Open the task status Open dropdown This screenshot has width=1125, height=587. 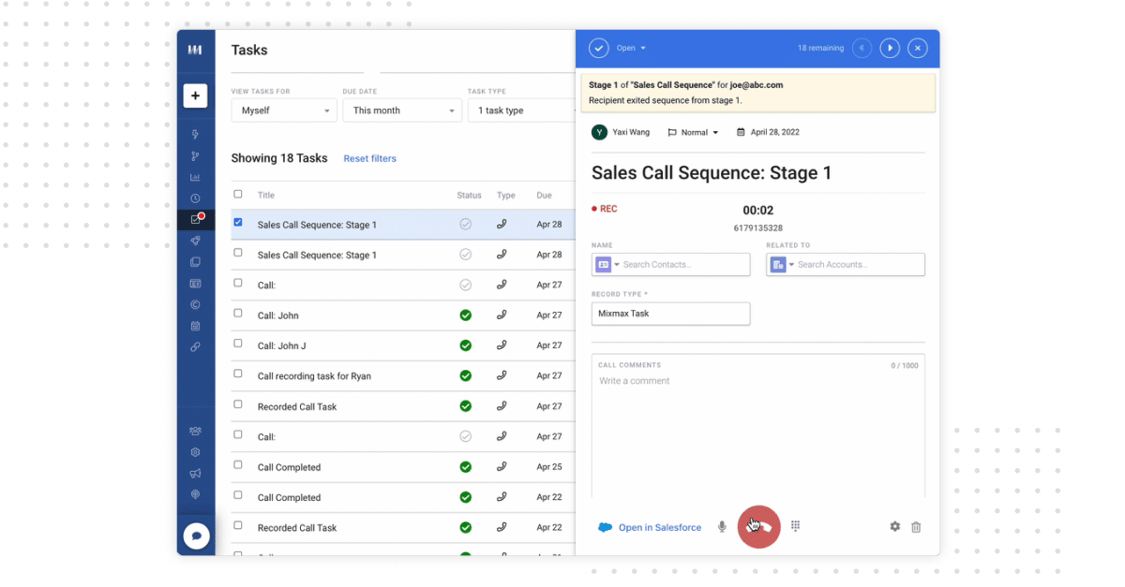click(x=631, y=48)
